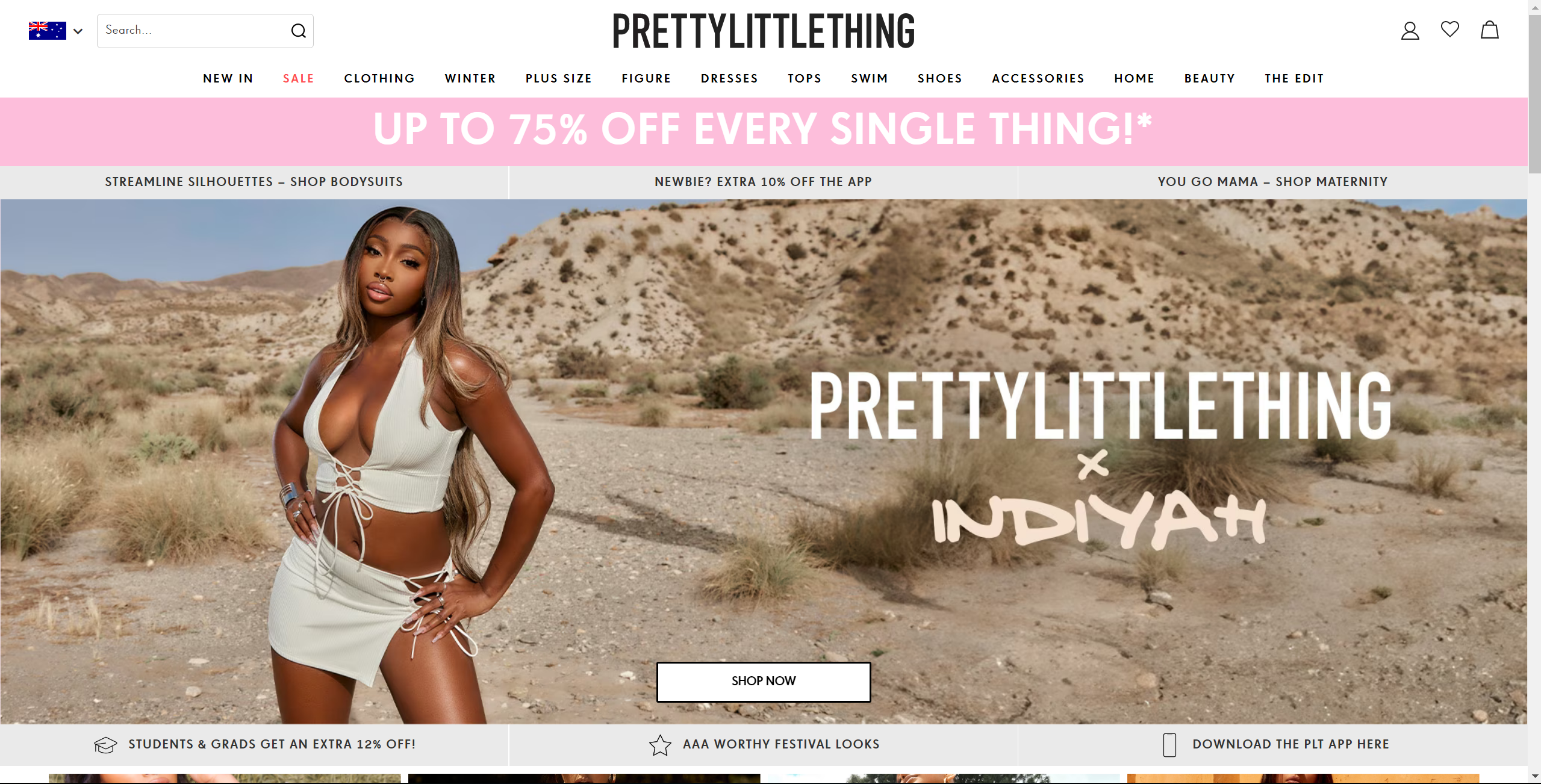This screenshot has height=784, width=1541.
Task: Click the graduation cap student discount icon
Action: click(x=105, y=745)
